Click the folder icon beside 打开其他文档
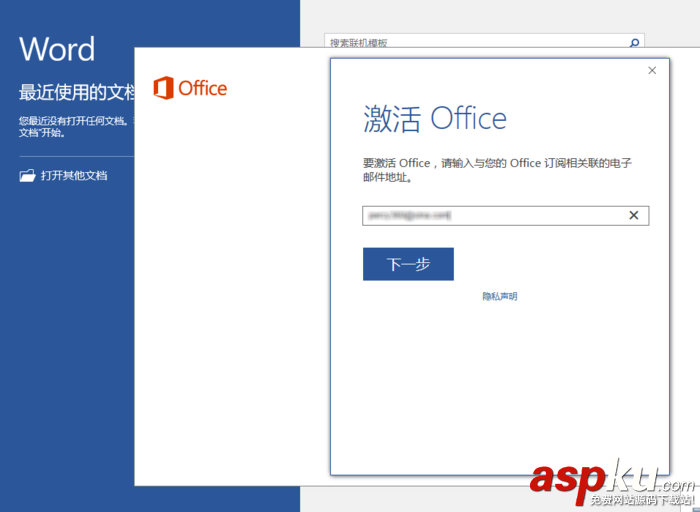Screen dimensions: 700x512 point(27,175)
